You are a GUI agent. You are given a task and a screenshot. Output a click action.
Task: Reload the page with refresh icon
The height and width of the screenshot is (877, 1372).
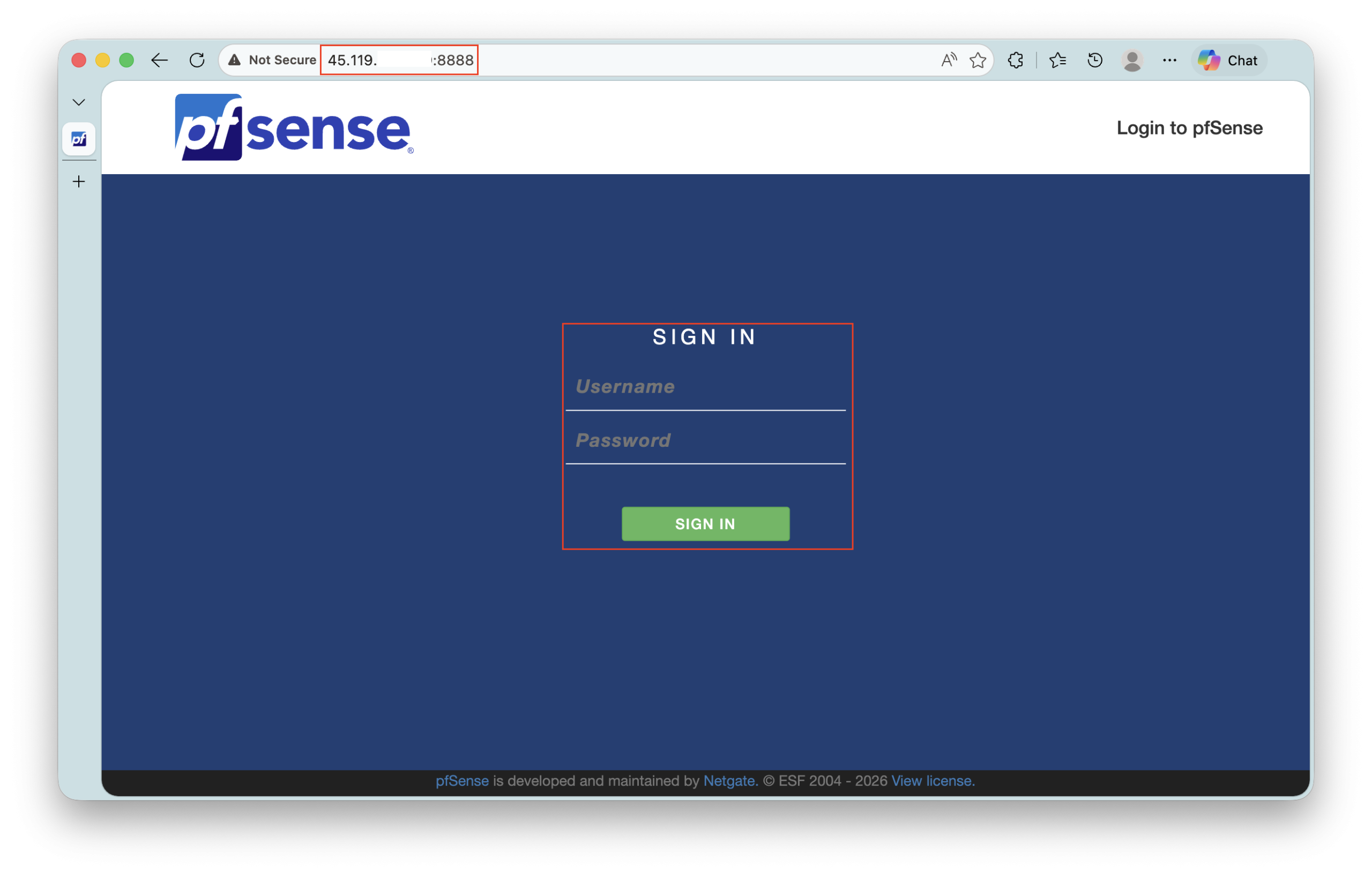[x=197, y=61]
